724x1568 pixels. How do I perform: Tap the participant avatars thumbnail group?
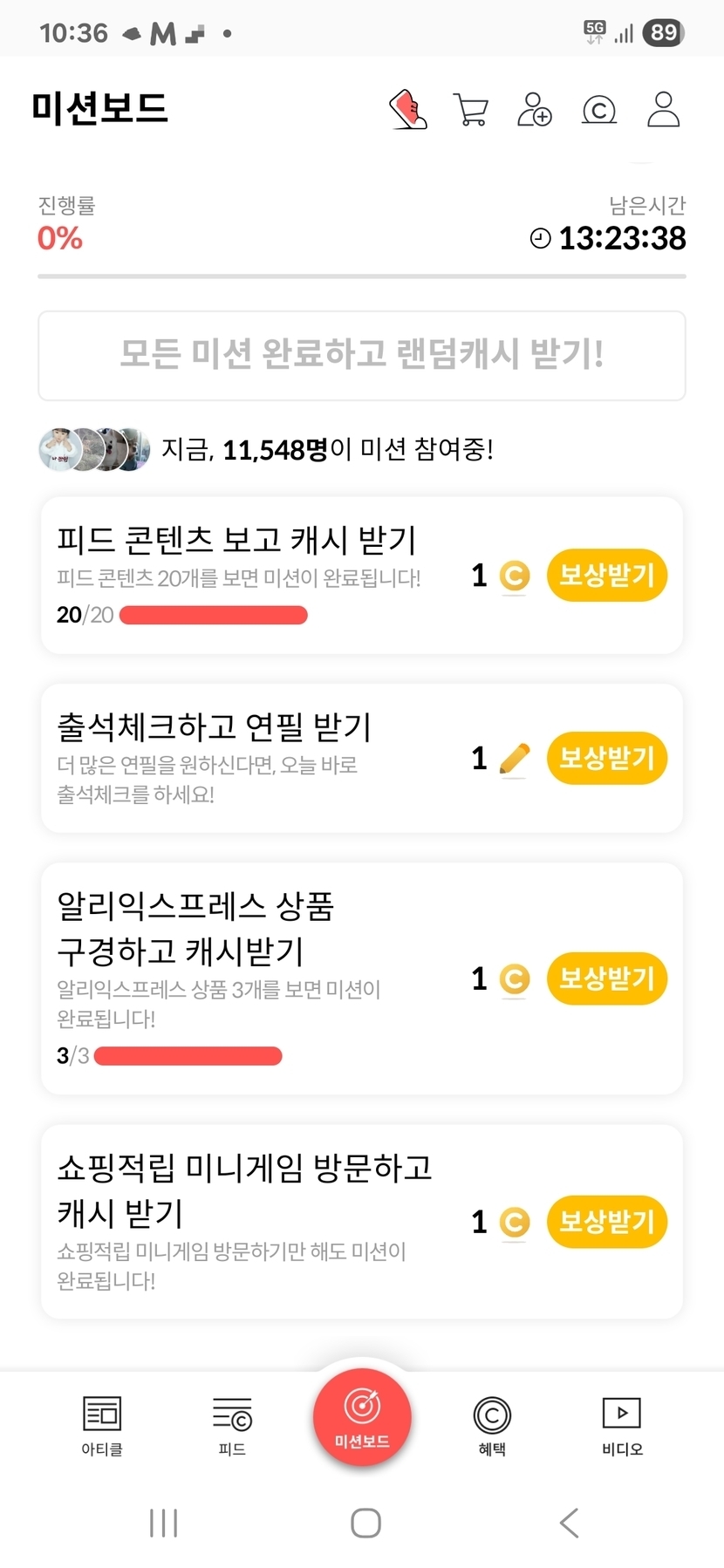[94, 450]
